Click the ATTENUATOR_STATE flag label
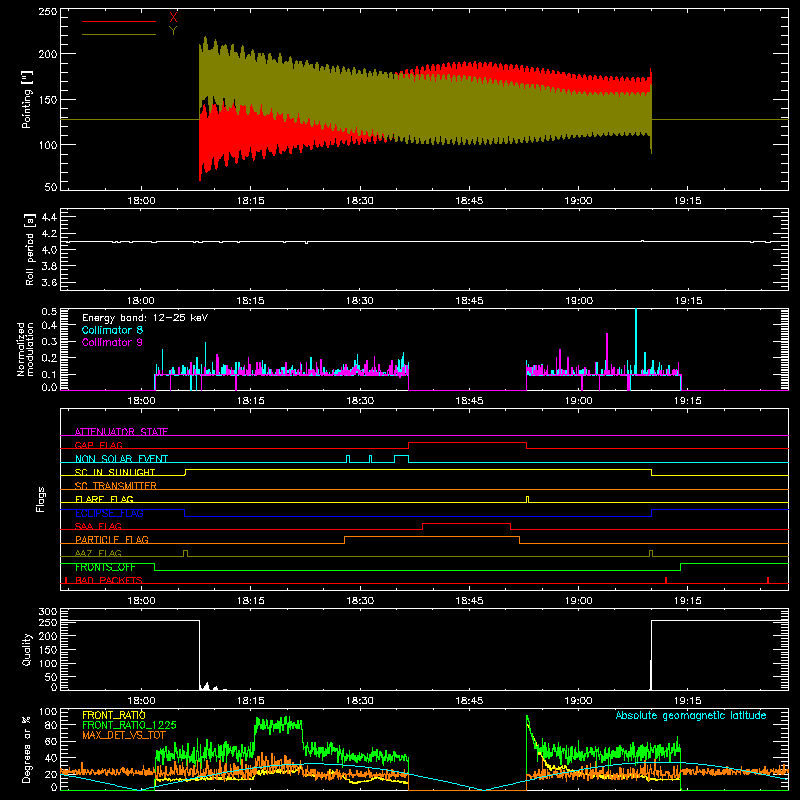This screenshot has height=800, width=800. coord(121,432)
